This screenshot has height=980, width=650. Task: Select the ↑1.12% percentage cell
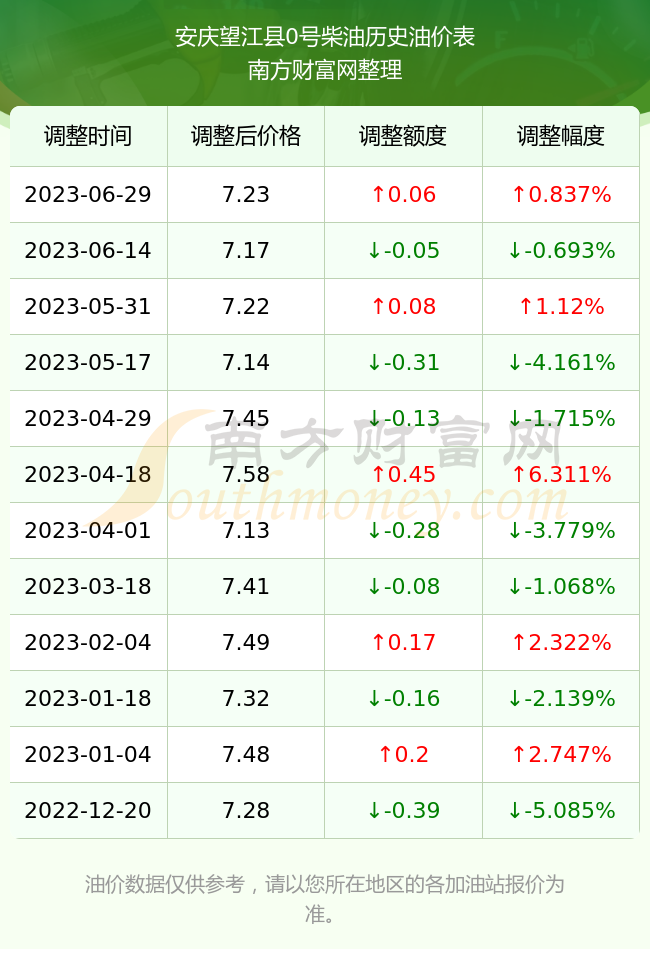point(561,306)
